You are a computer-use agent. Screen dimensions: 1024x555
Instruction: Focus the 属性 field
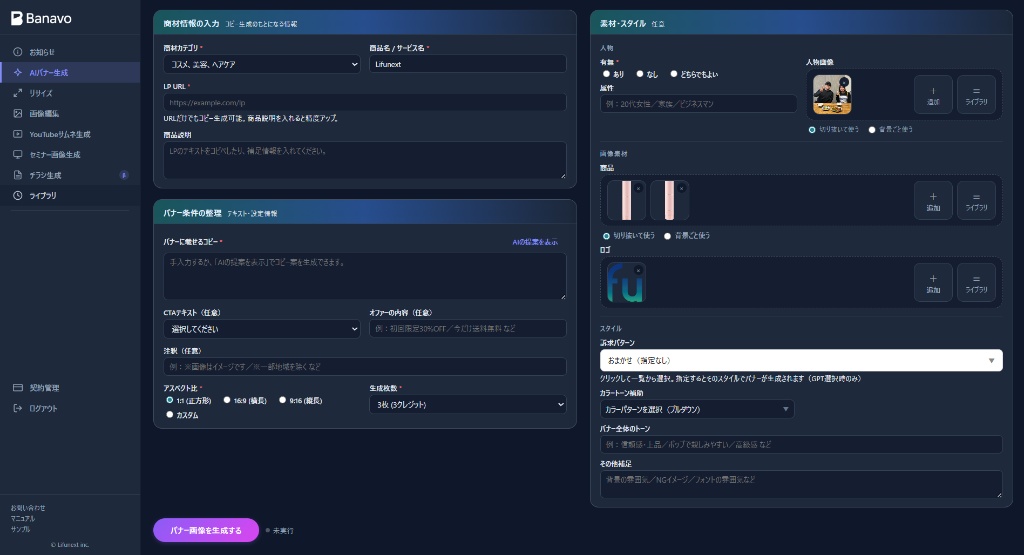pos(698,103)
